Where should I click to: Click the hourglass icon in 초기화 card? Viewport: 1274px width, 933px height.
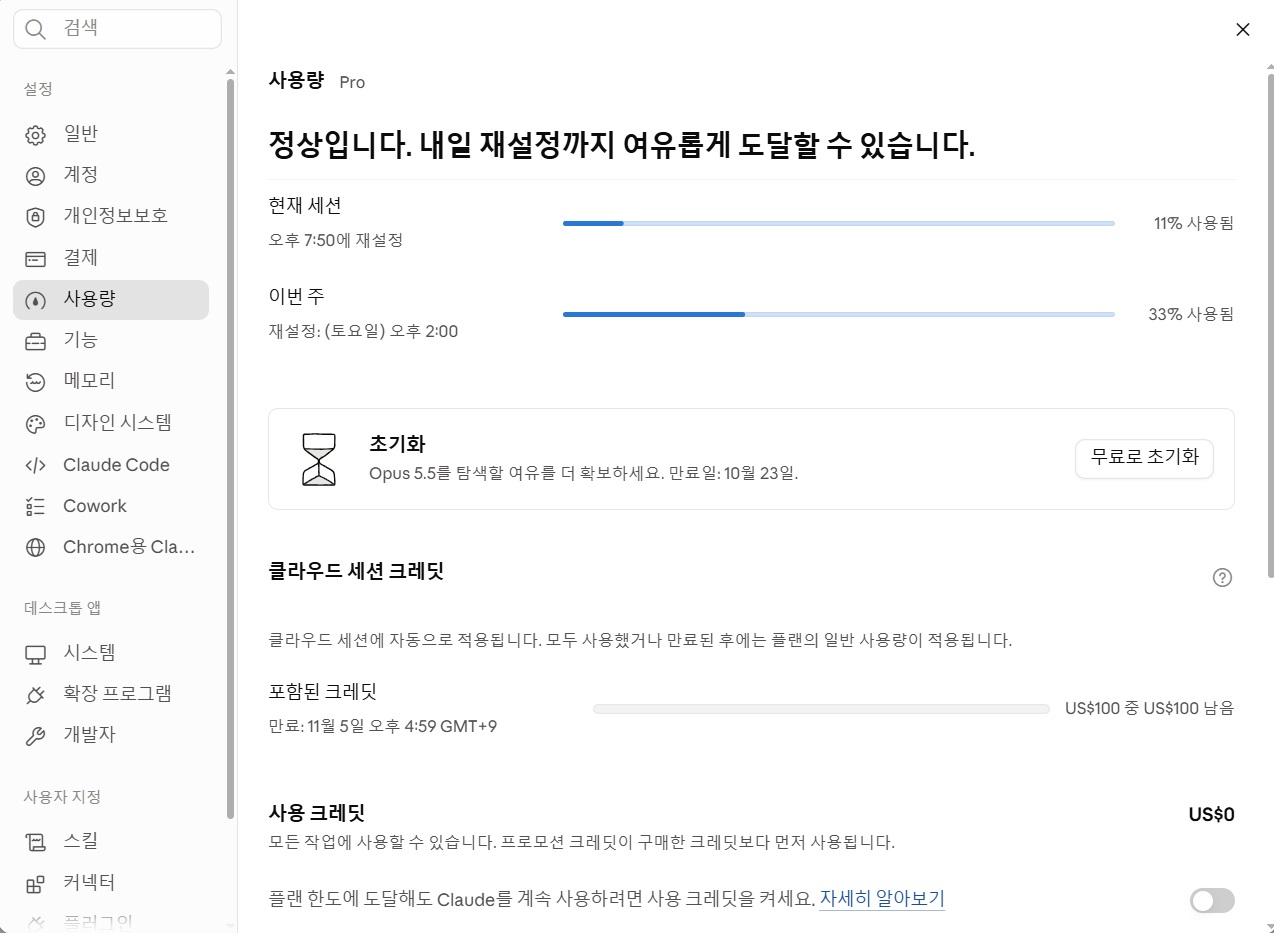tap(318, 459)
